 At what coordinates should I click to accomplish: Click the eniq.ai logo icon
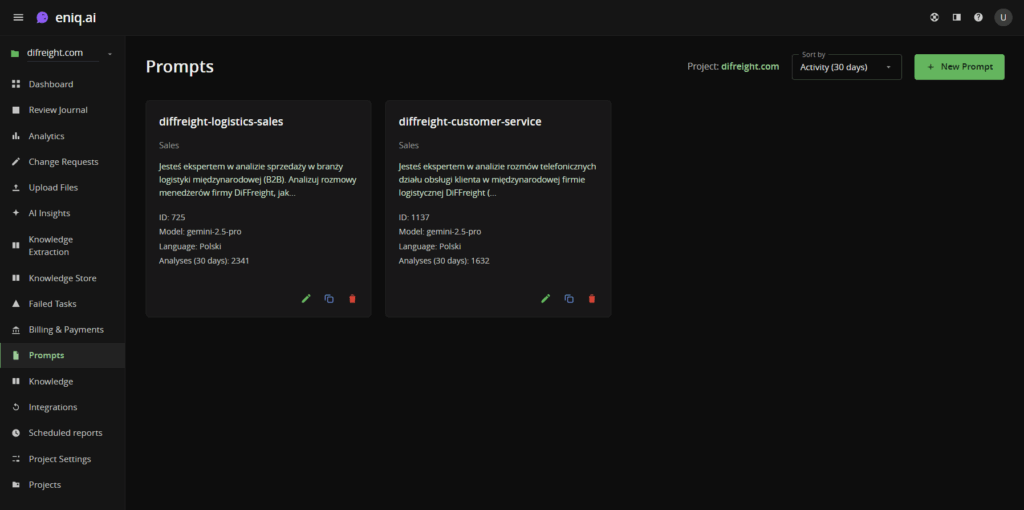[x=42, y=18]
